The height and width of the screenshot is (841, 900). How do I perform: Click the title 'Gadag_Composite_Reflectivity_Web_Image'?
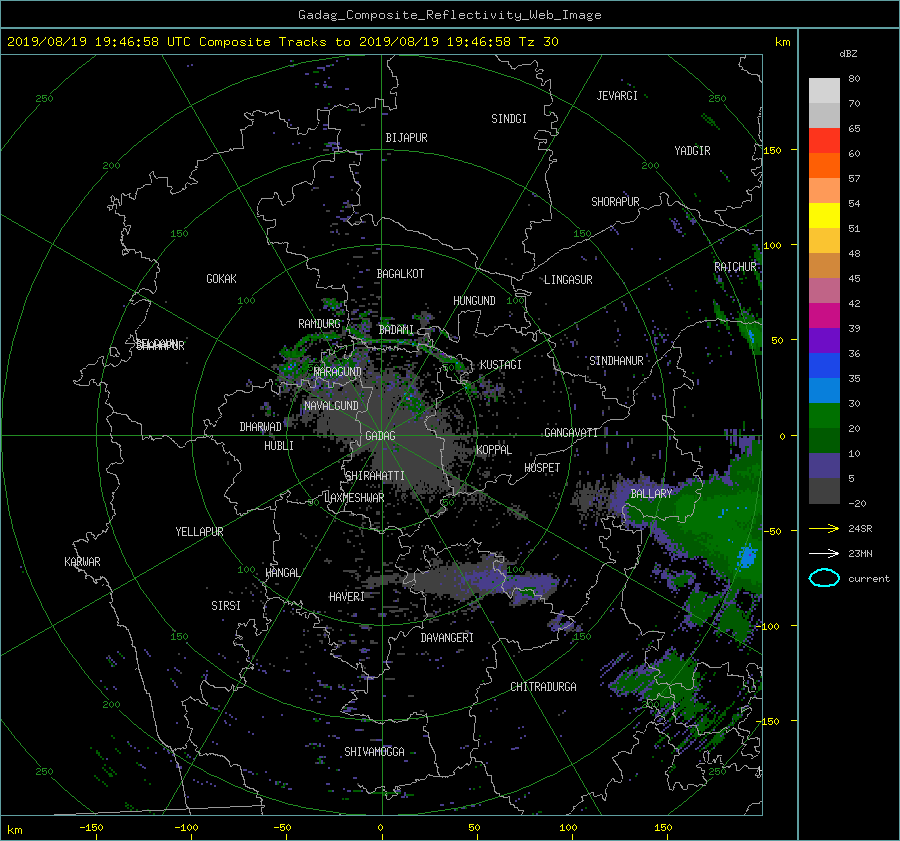tap(449, 15)
